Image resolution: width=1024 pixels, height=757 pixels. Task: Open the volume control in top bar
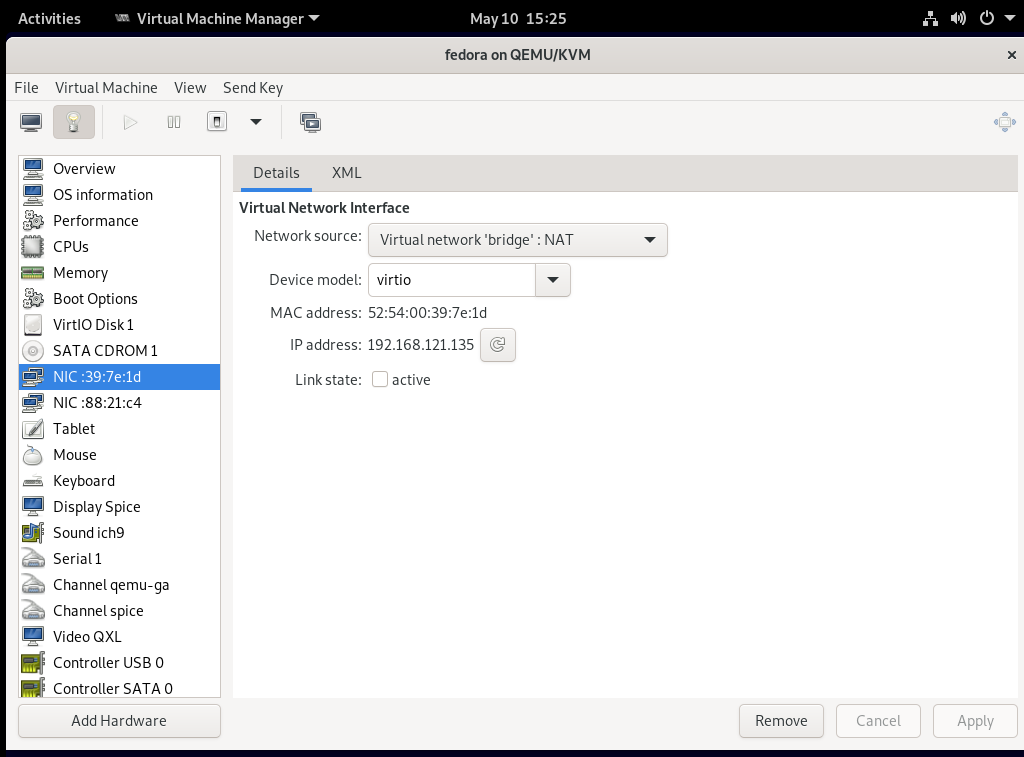pyautogui.click(x=959, y=17)
